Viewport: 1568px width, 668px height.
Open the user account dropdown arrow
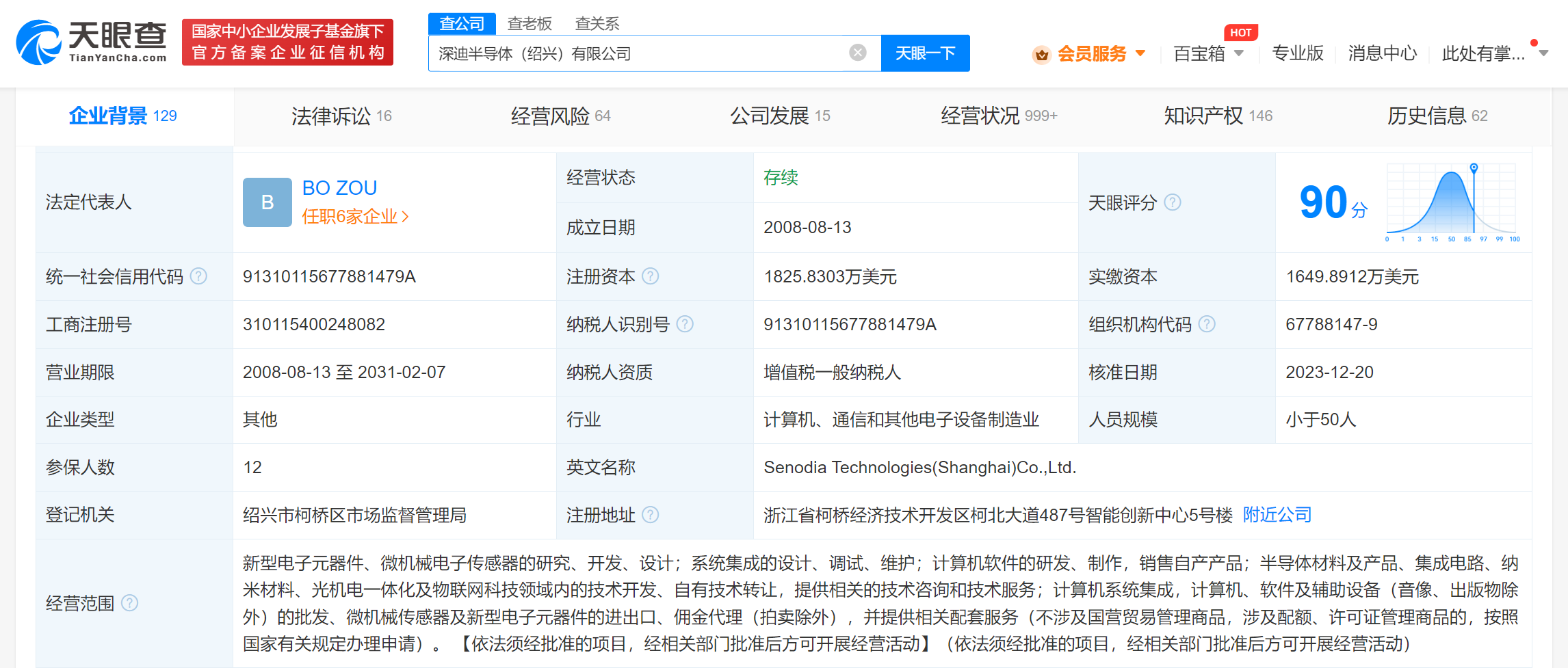click(x=1543, y=53)
